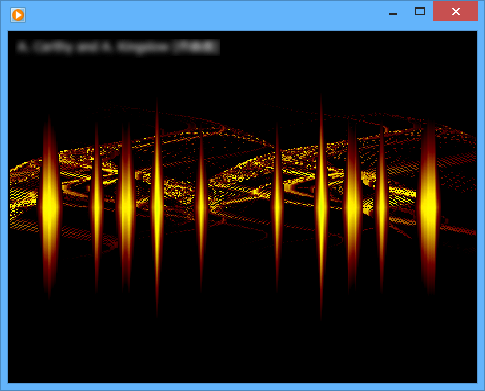Screen dimensions: 485x391
Task: Click the tallest spike on the right half
Action: pyautogui.click(x=321, y=207)
